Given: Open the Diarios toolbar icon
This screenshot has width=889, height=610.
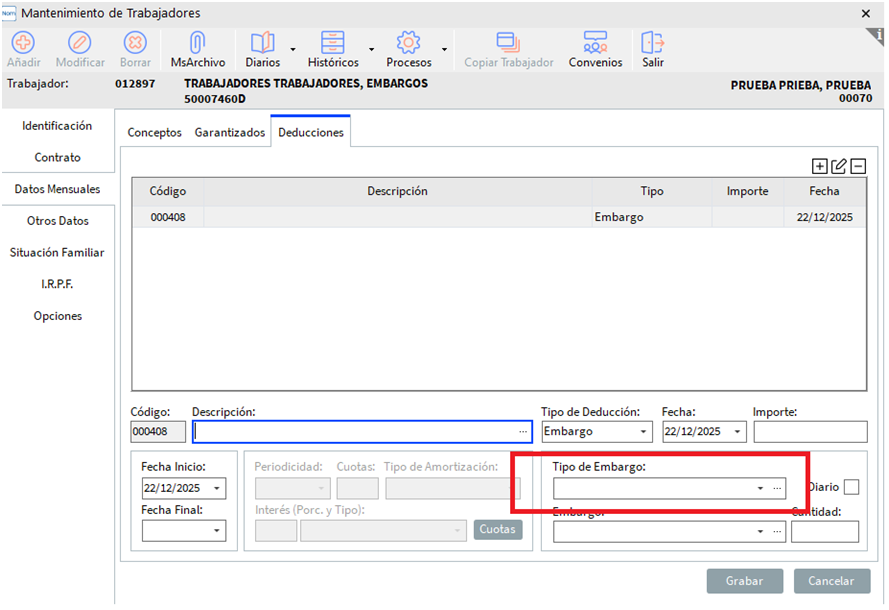Looking at the screenshot, I should coord(262,43).
